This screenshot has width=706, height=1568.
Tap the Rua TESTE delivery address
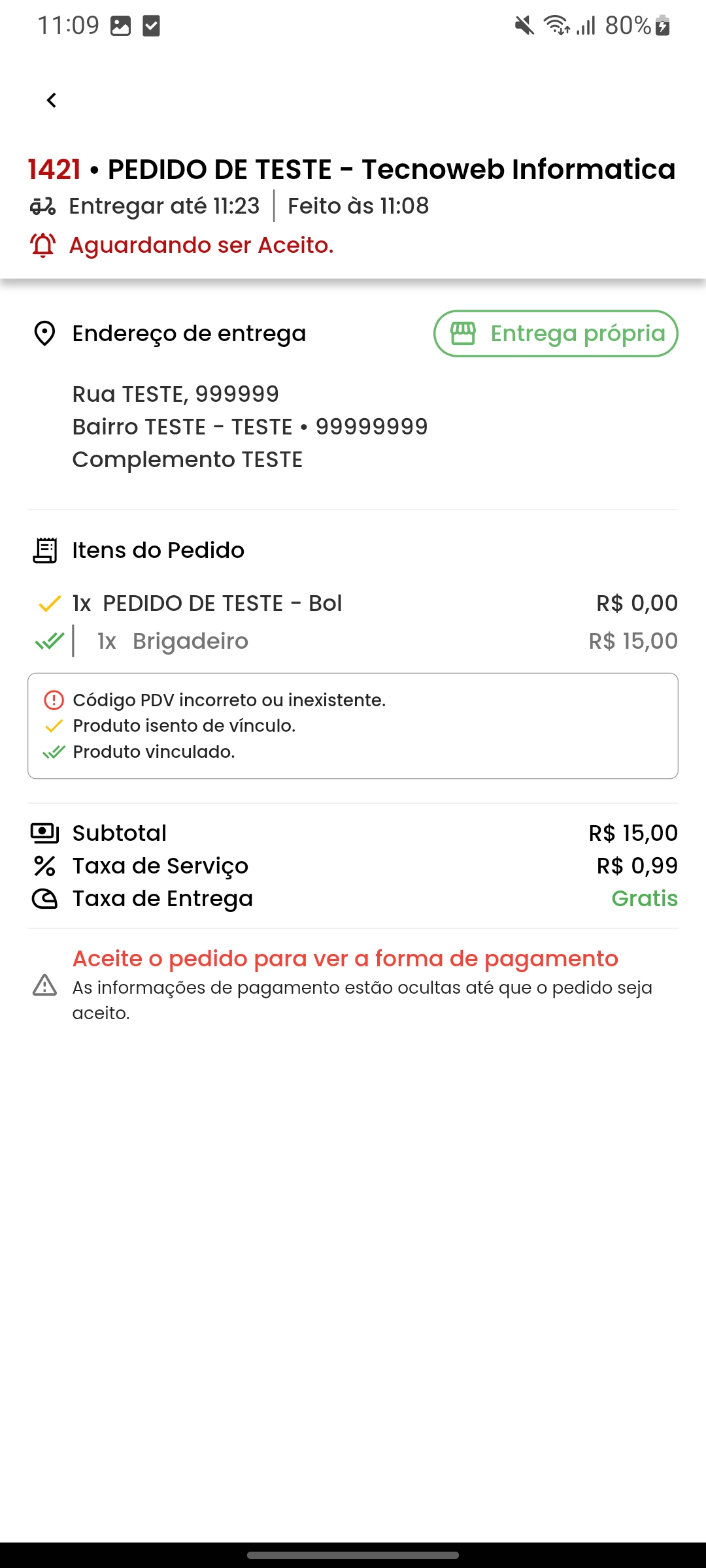pos(175,395)
